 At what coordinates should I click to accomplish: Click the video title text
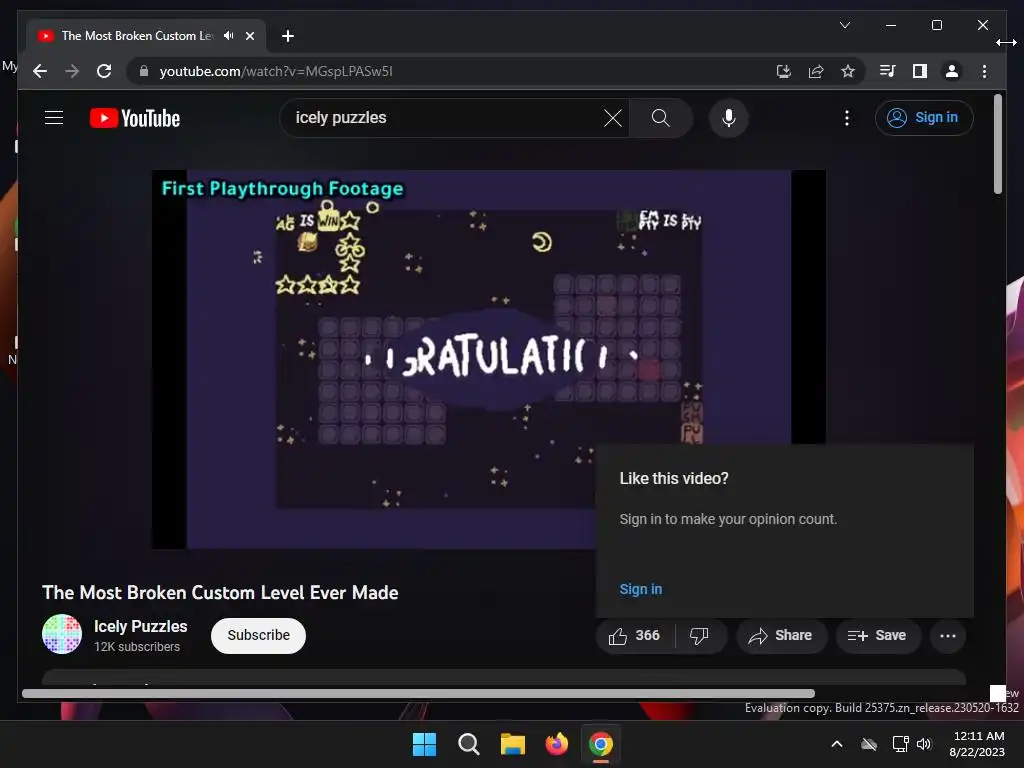(220, 592)
